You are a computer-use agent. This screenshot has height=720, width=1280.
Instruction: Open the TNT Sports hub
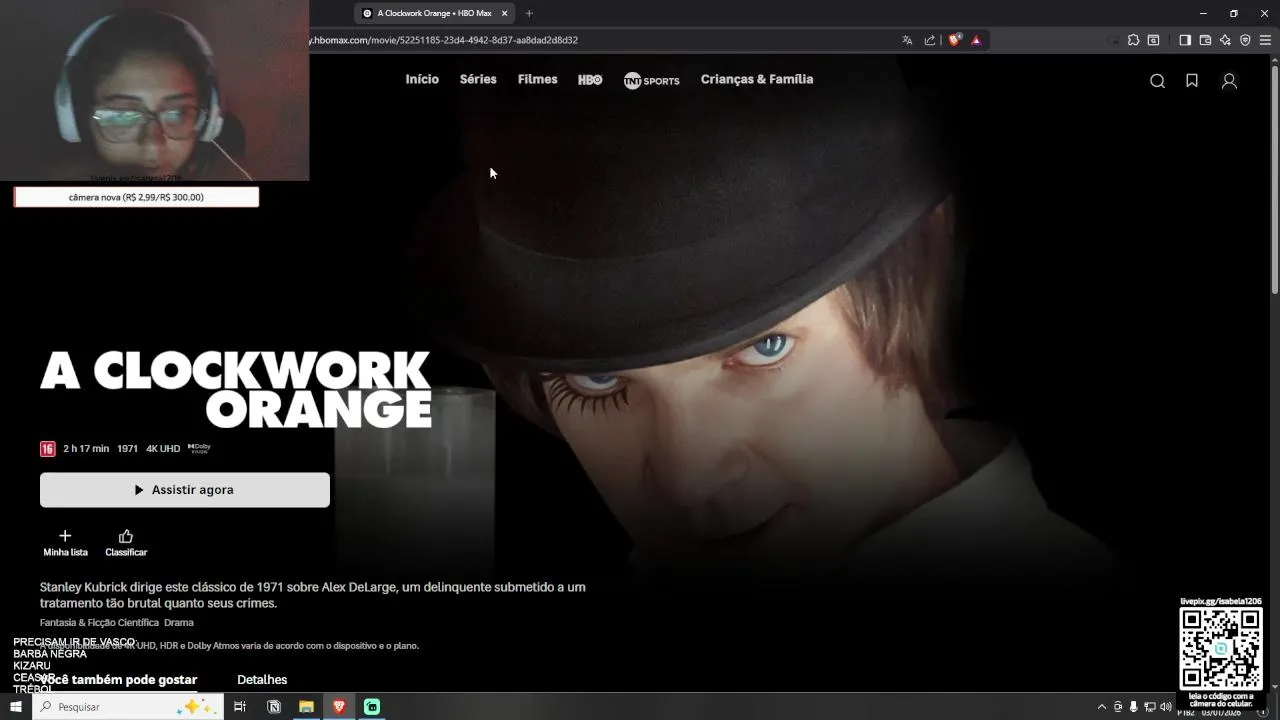[651, 80]
